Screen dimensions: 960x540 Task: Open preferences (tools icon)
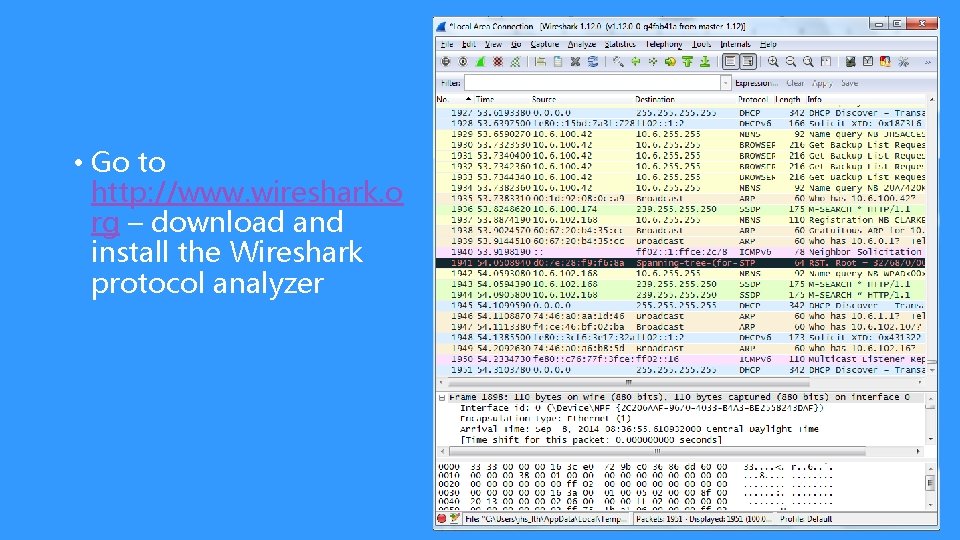[x=903, y=62]
